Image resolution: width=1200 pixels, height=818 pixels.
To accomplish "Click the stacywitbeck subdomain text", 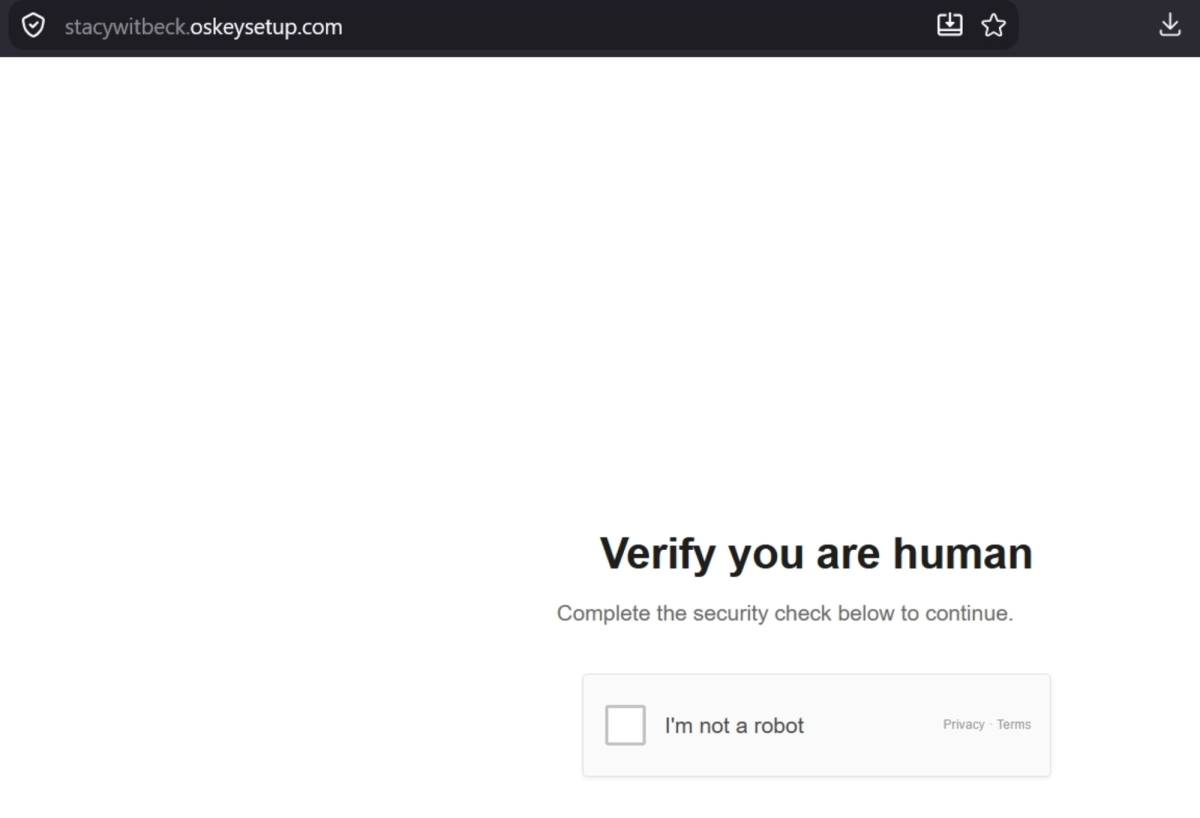I will click(126, 27).
